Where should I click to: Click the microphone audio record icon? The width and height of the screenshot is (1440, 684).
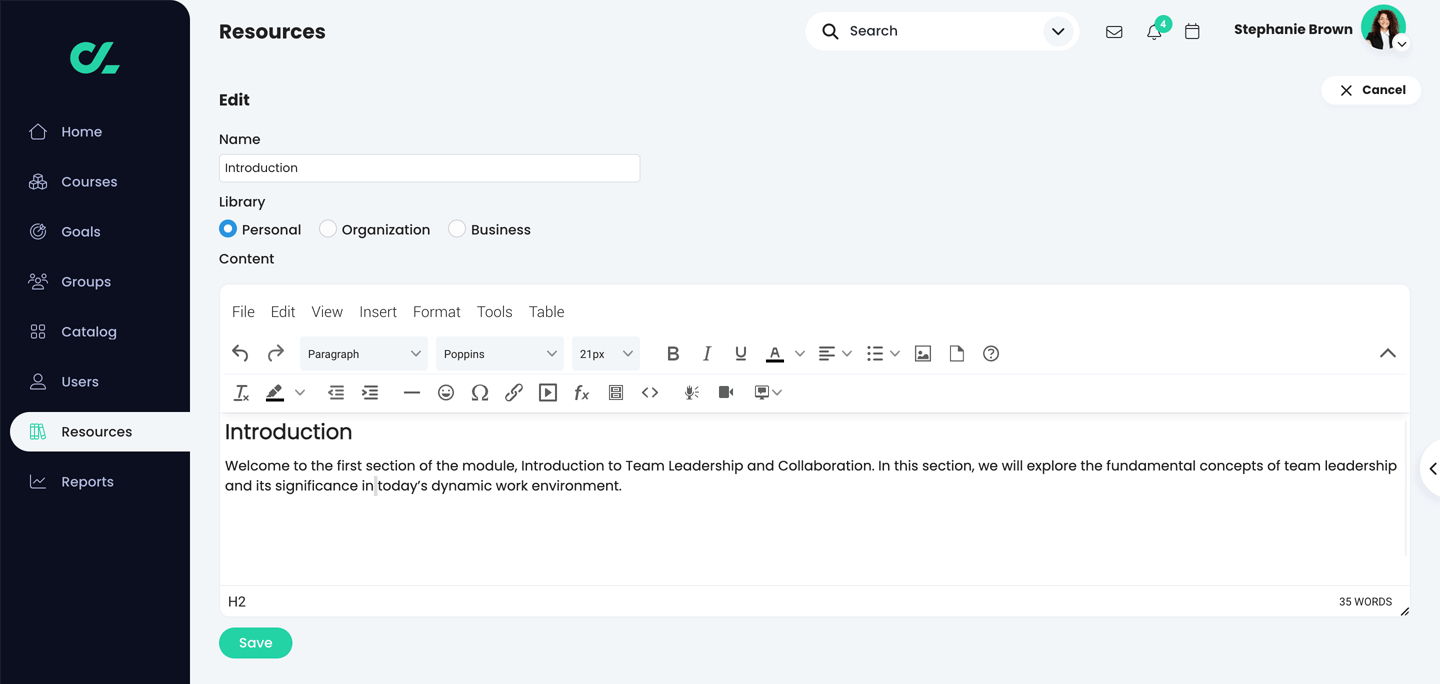[691, 393]
